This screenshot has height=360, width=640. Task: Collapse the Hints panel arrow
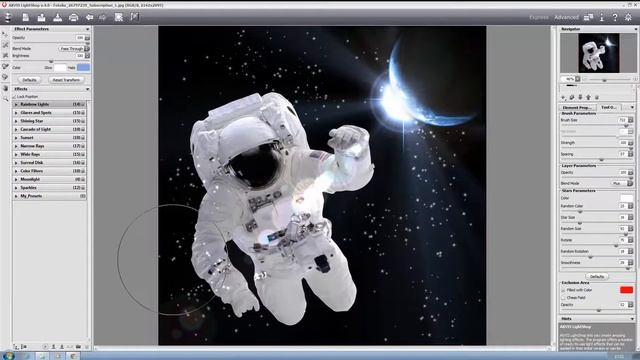pos(632,319)
